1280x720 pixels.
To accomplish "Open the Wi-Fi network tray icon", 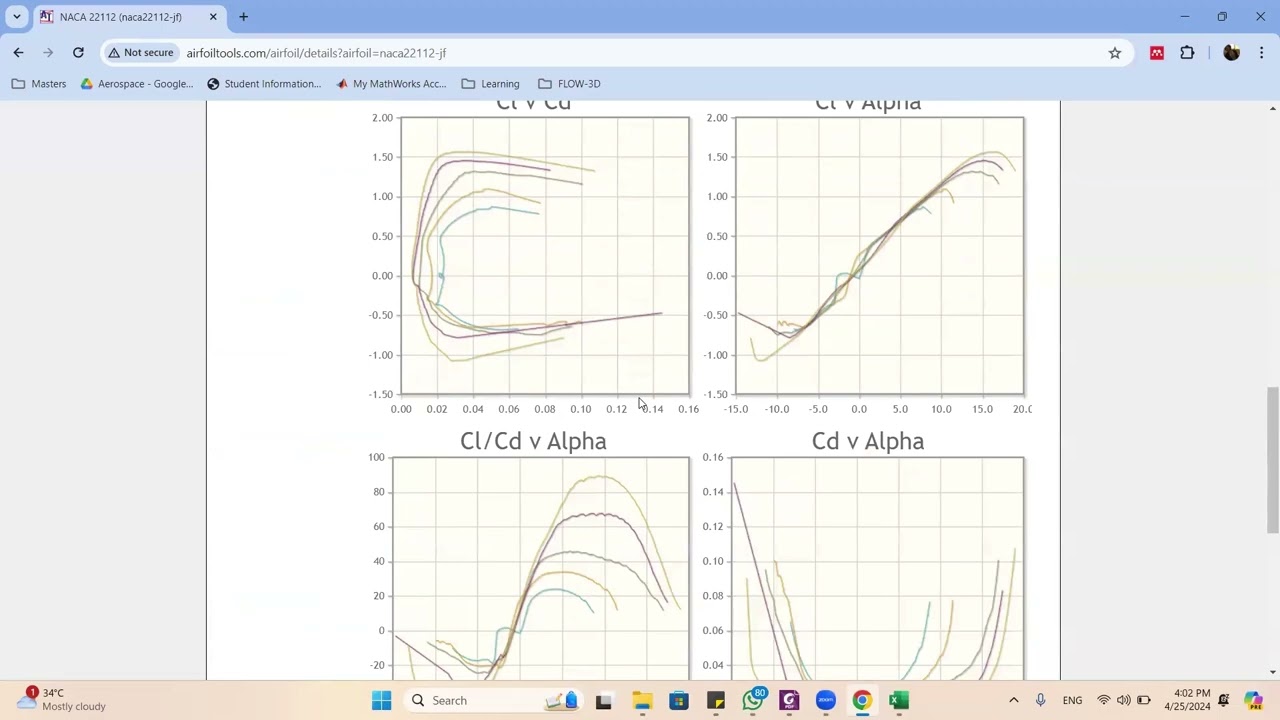I will 1104,701.
